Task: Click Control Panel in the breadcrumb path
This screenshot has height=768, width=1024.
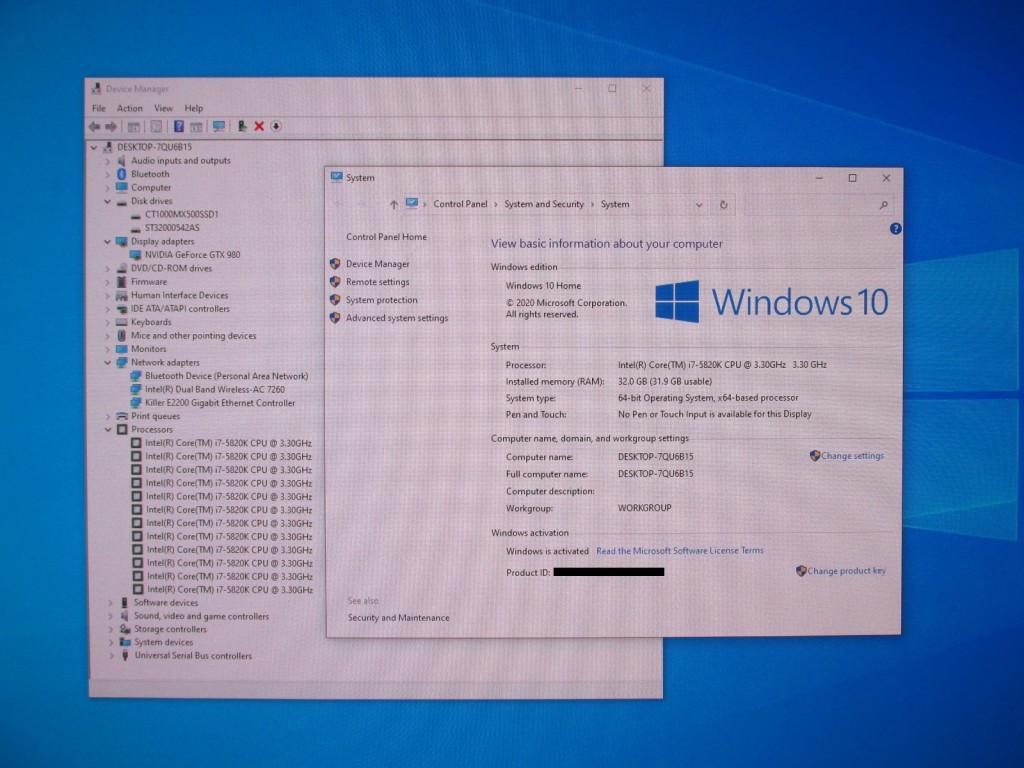Action: 460,204
